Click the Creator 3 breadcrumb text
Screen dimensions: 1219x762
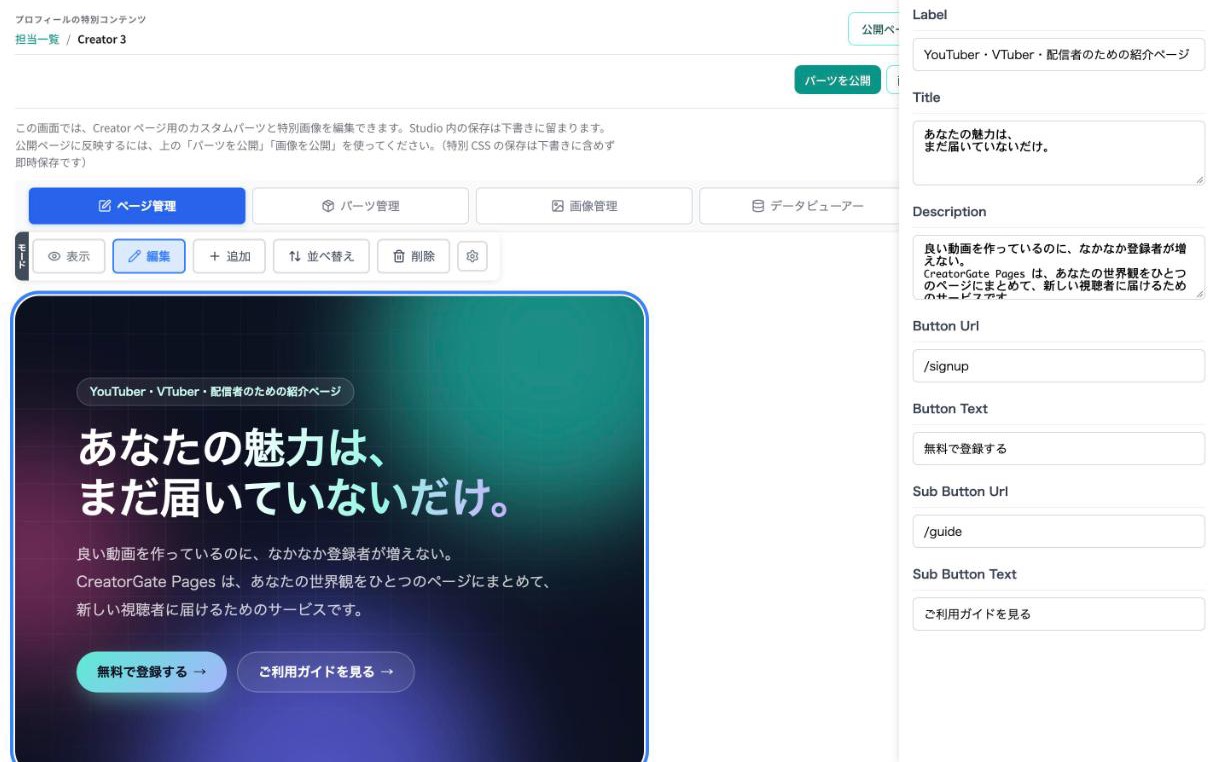point(102,40)
